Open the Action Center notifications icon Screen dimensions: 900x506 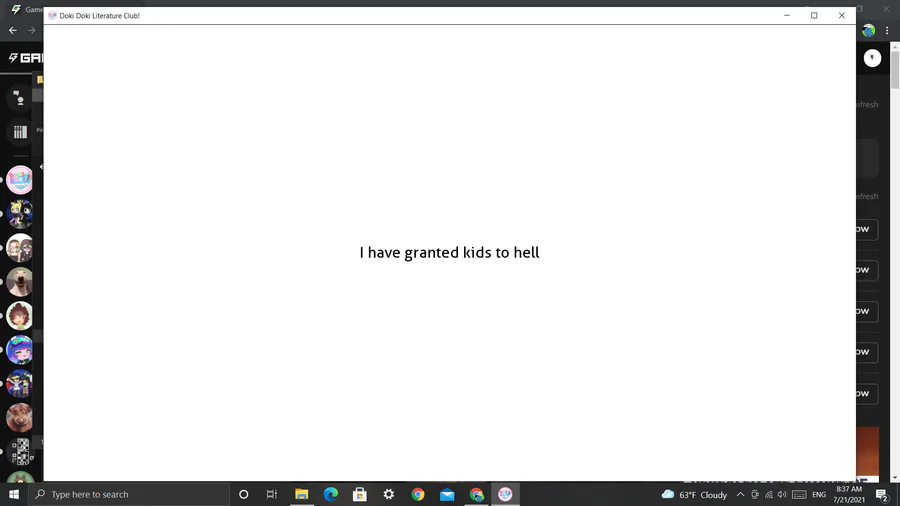point(883,495)
